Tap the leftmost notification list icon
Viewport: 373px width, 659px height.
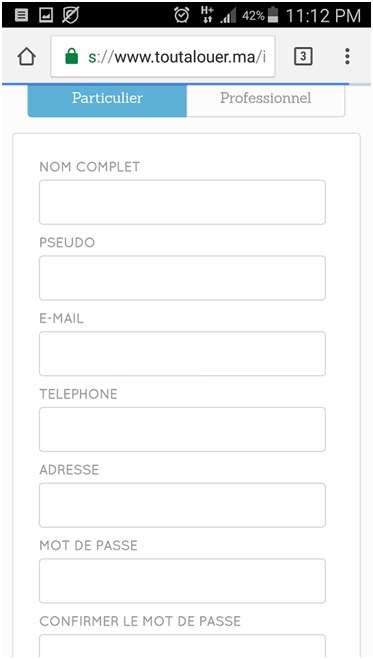(21, 15)
